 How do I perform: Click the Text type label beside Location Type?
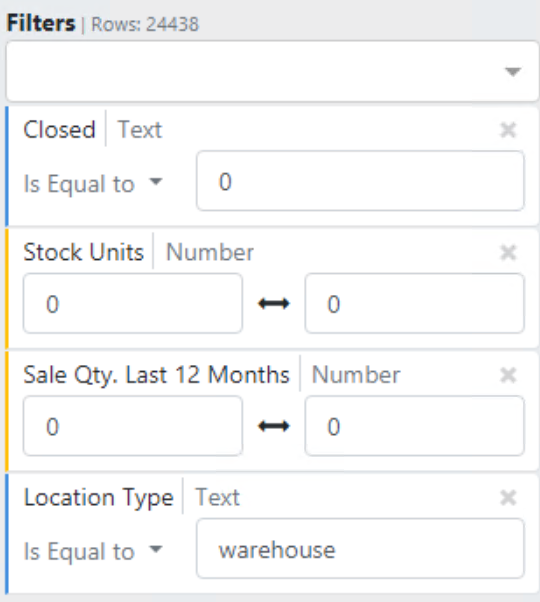pos(218,498)
